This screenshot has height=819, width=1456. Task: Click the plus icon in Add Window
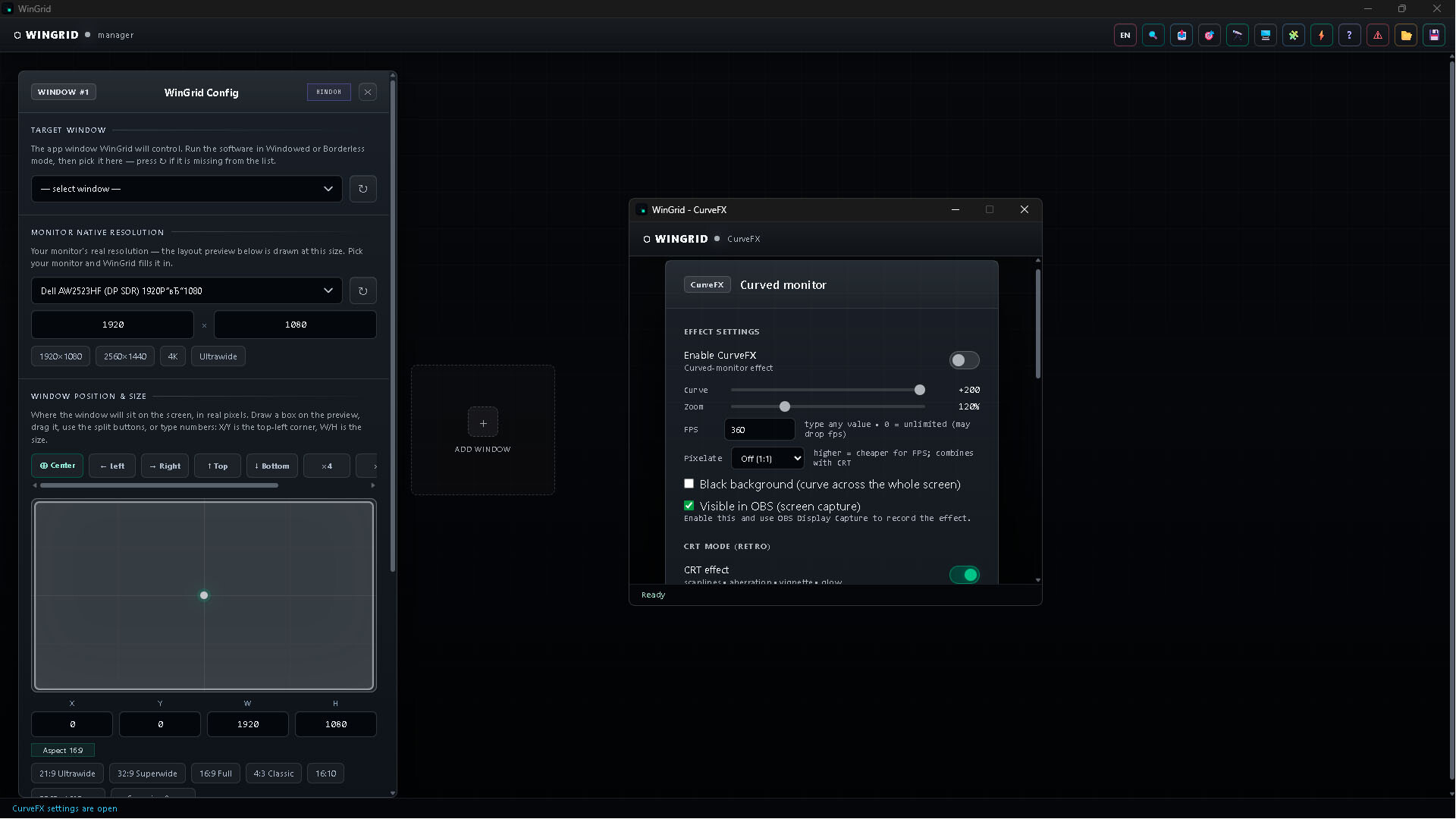point(483,422)
